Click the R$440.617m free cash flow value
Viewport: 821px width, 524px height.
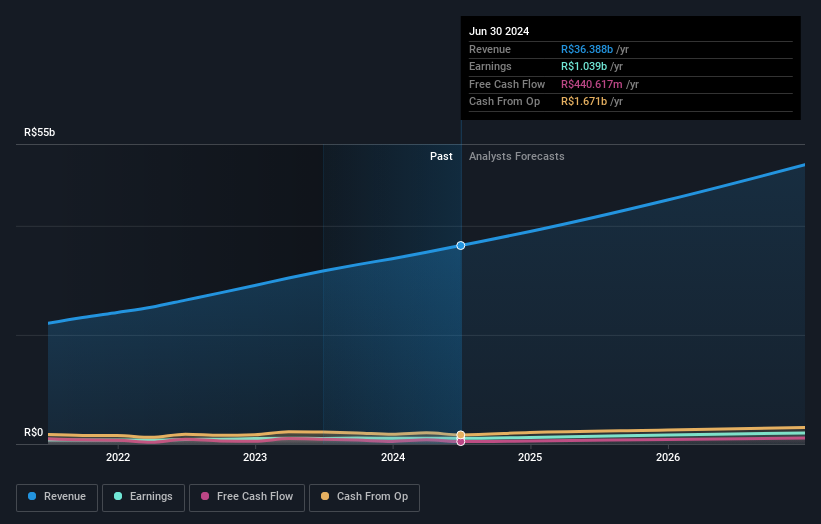[x=592, y=84]
